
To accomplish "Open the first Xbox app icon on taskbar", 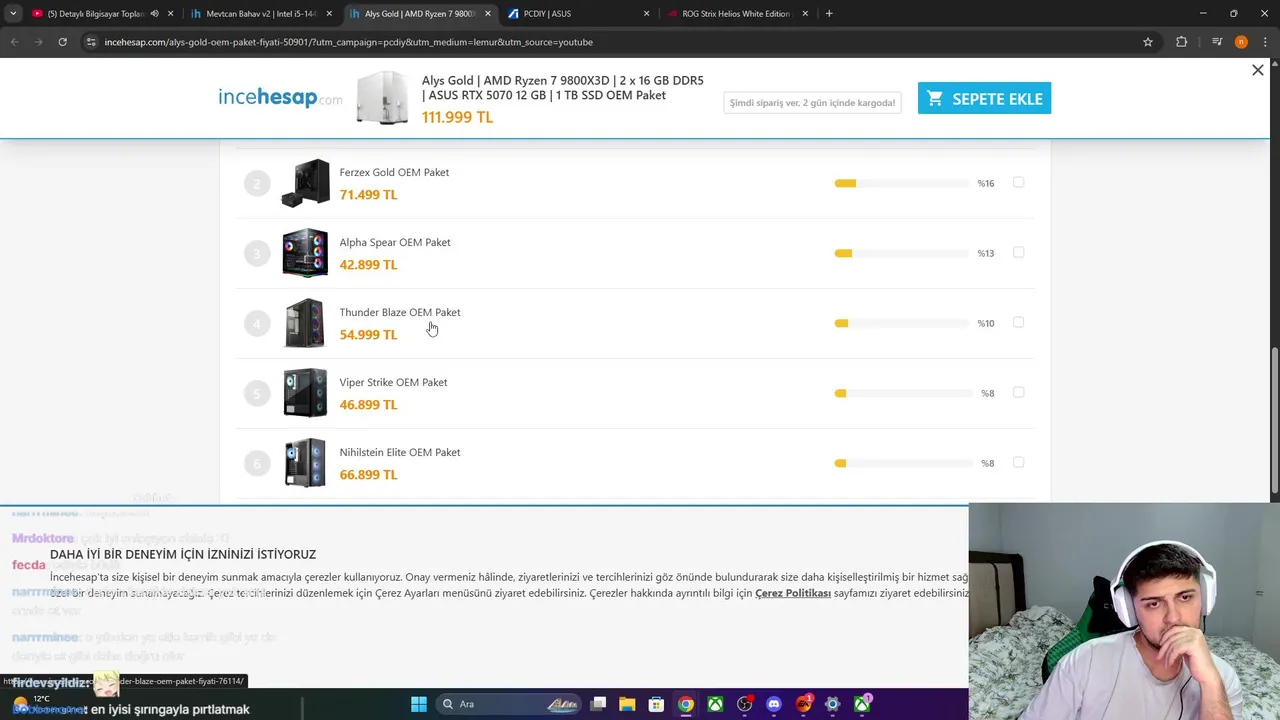I will (x=715, y=704).
